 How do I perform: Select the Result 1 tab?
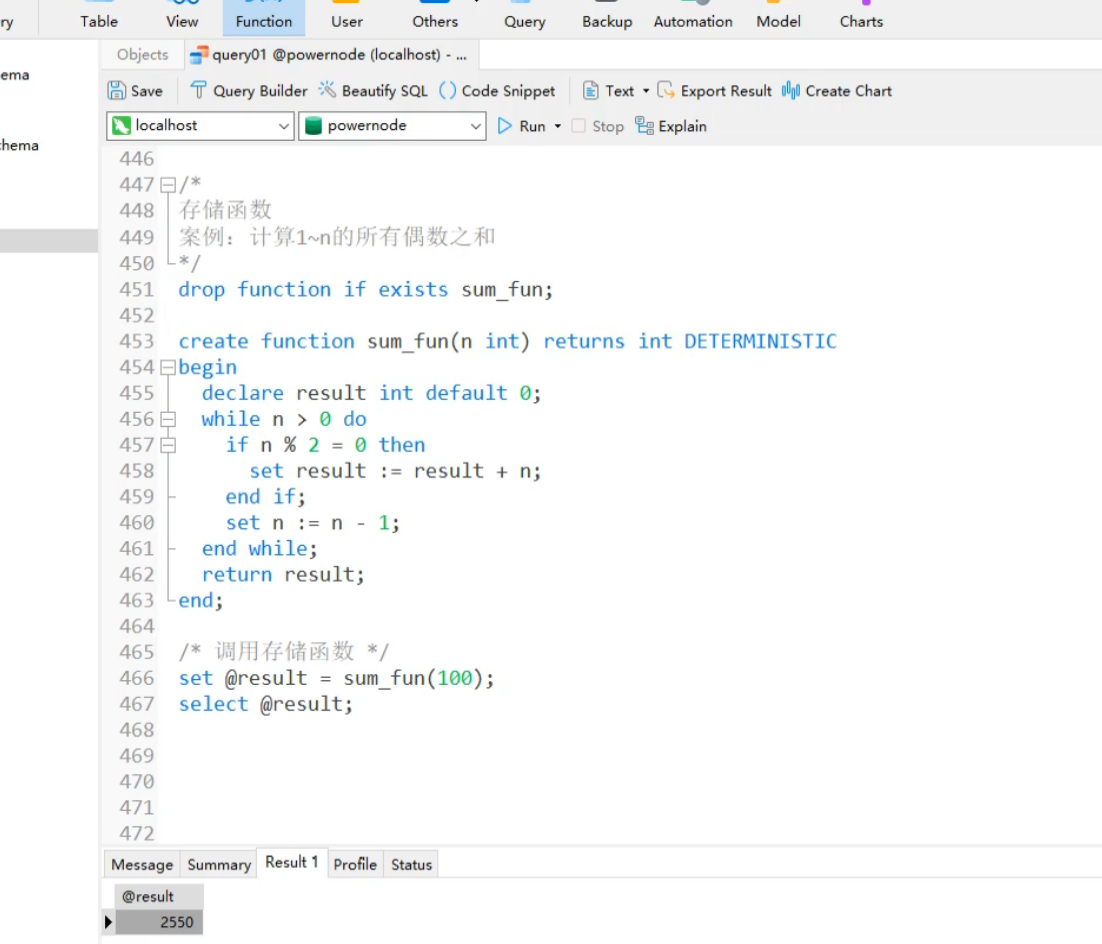coord(292,862)
